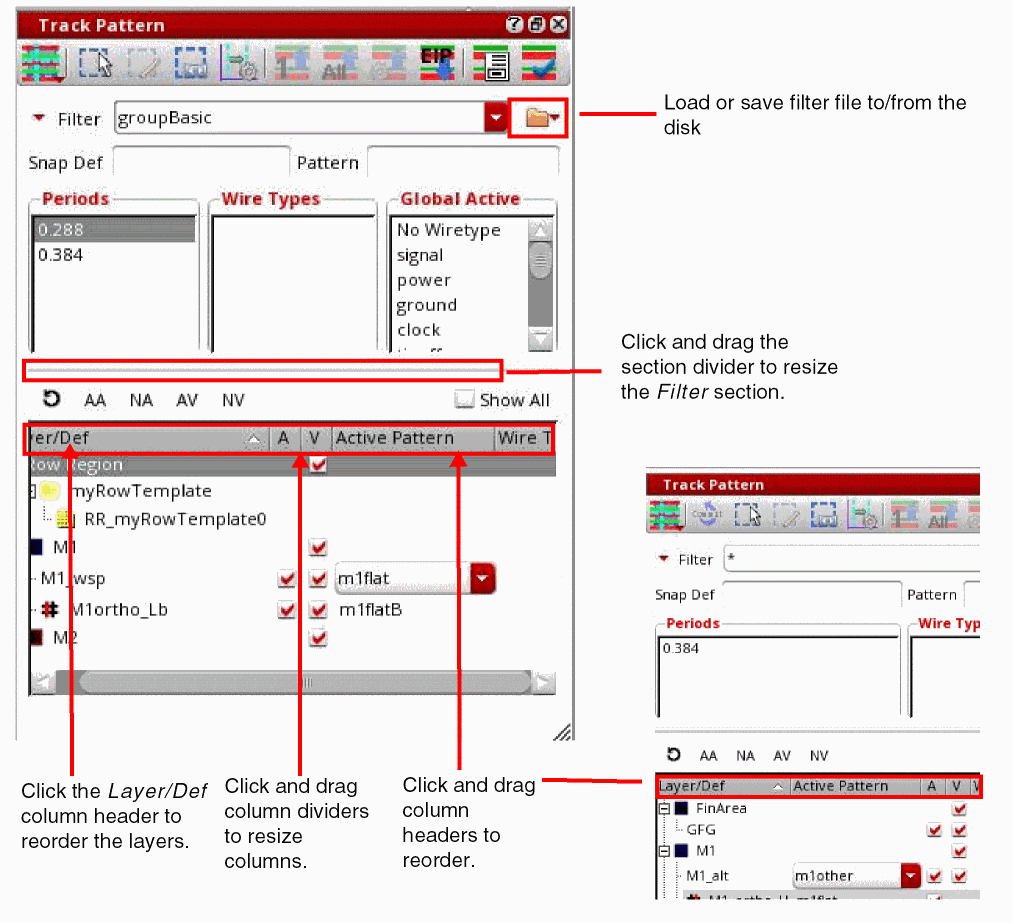This screenshot has width=1013, height=923.
Task: Click the track pattern rows icon in main toolbar
Action: (43, 63)
